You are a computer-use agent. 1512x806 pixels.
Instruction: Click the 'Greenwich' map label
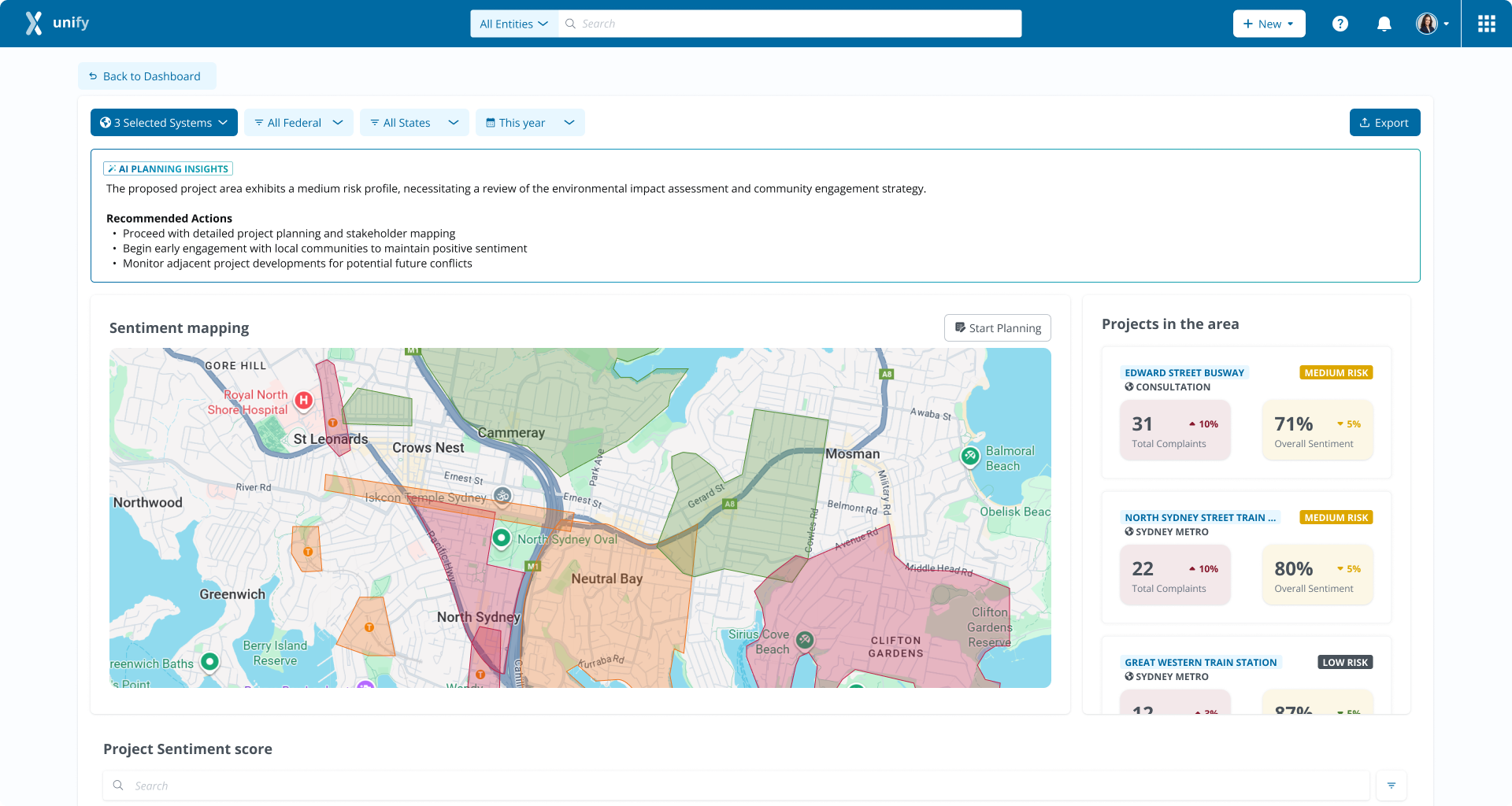[232, 594]
